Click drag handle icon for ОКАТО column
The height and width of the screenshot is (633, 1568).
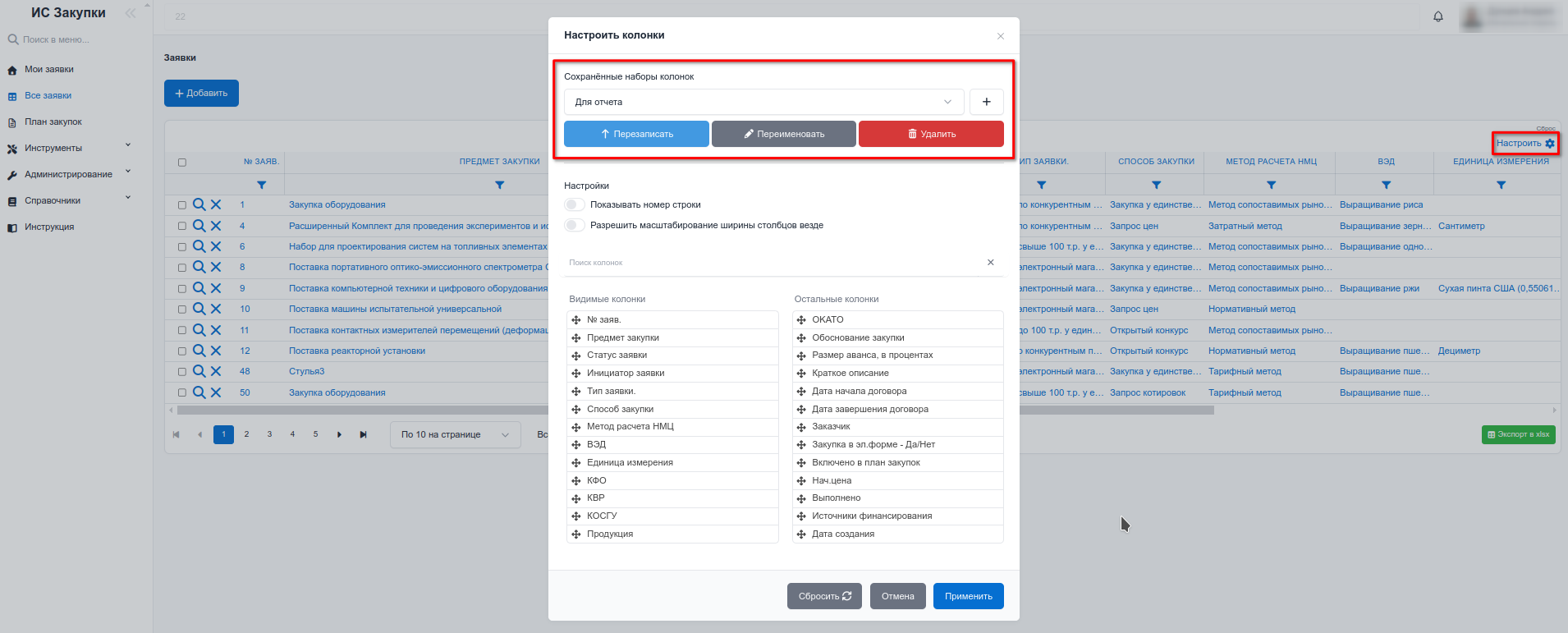pyautogui.click(x=801, y=320)
